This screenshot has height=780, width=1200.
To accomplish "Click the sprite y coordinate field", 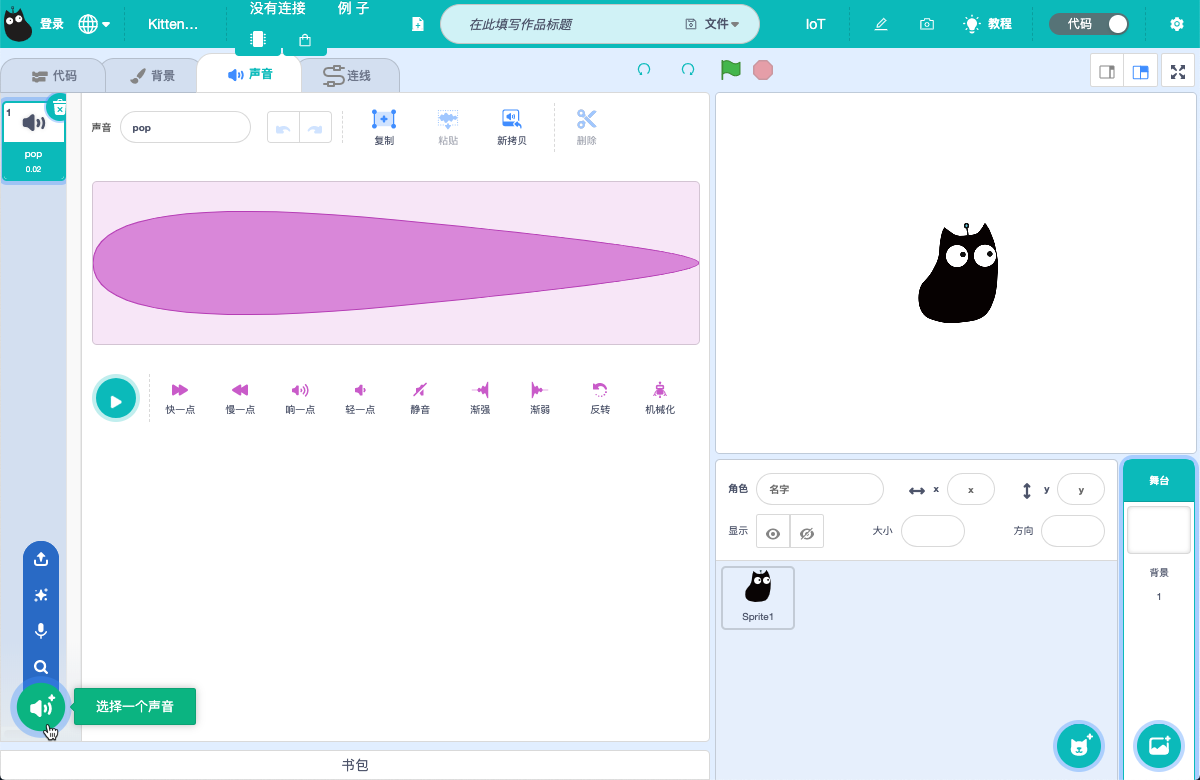I will click(1081, 489).
